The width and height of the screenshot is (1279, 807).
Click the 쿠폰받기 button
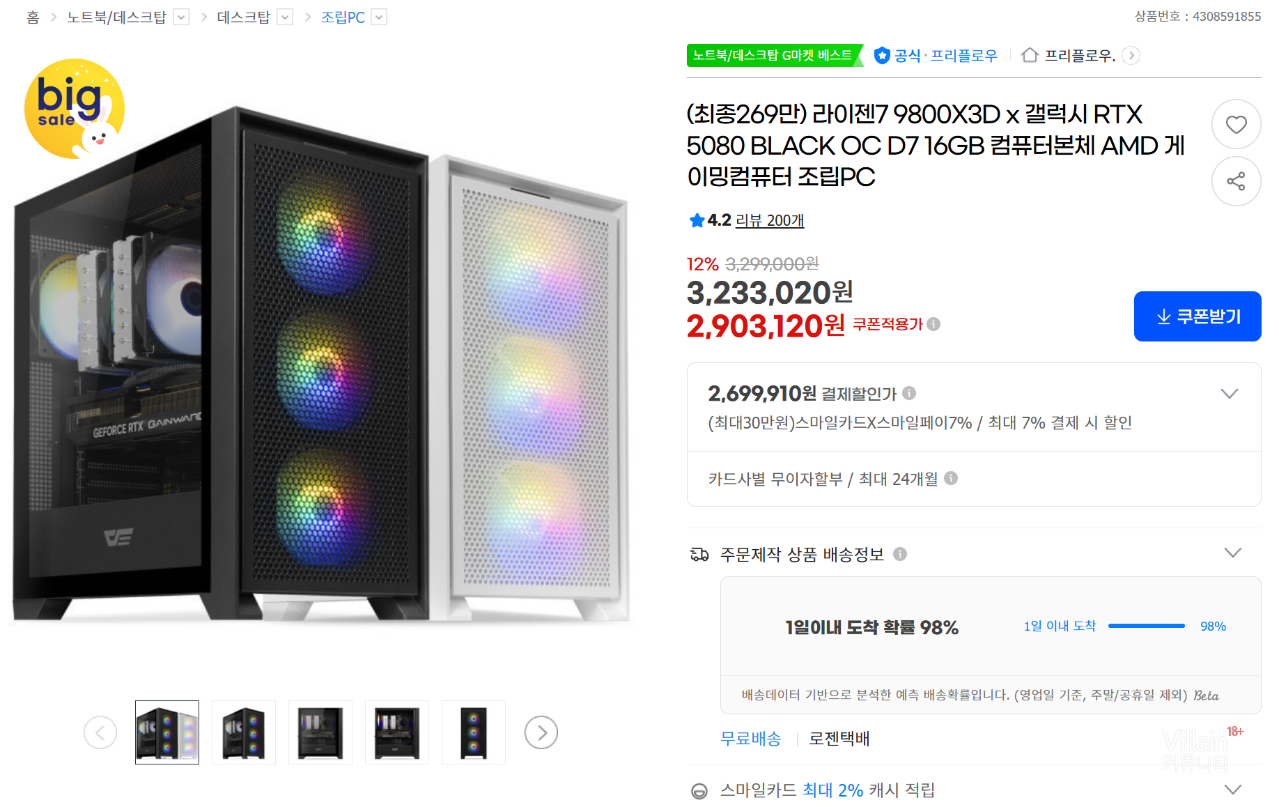[1197, 316]
